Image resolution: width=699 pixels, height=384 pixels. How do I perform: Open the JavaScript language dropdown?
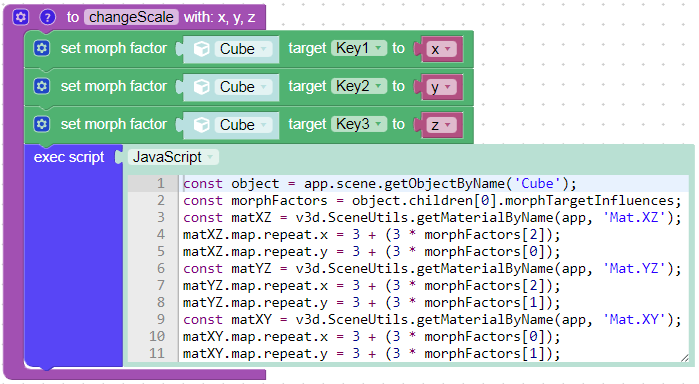[x=173, y=157]
